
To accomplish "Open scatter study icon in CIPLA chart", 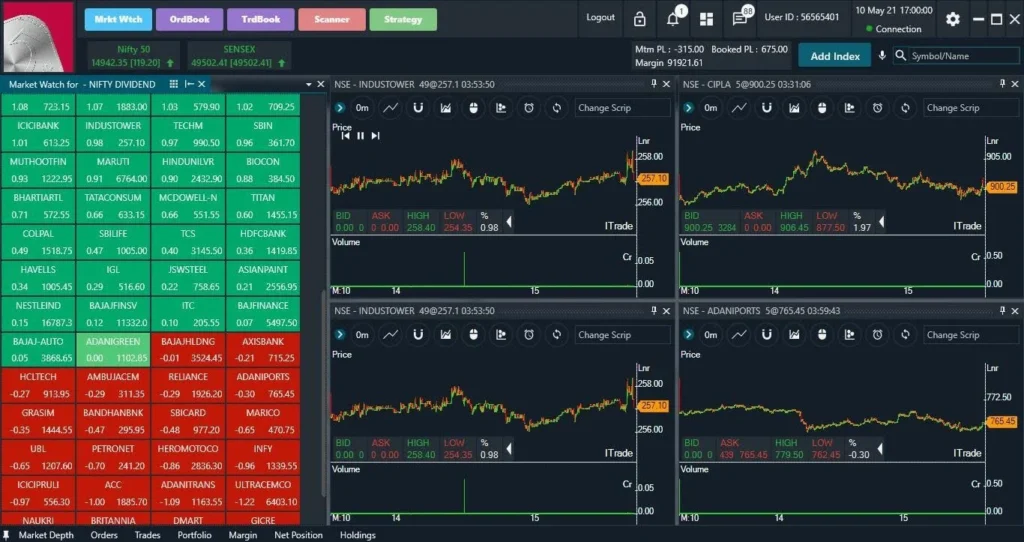I will click(x=850, y=108).
